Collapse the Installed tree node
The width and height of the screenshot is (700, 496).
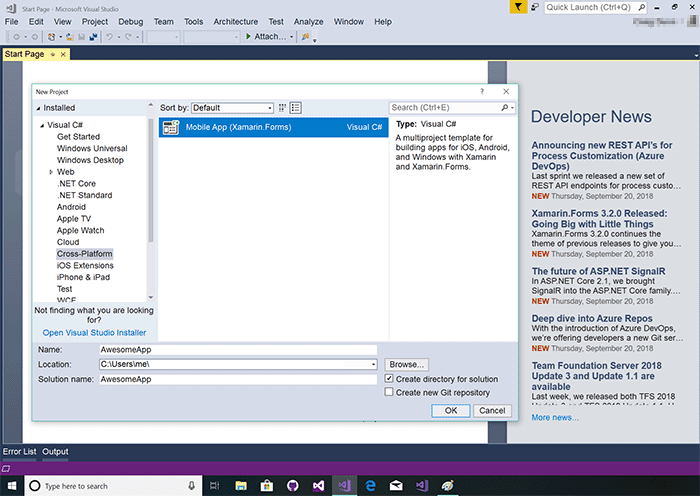click(x=39, y=108)
